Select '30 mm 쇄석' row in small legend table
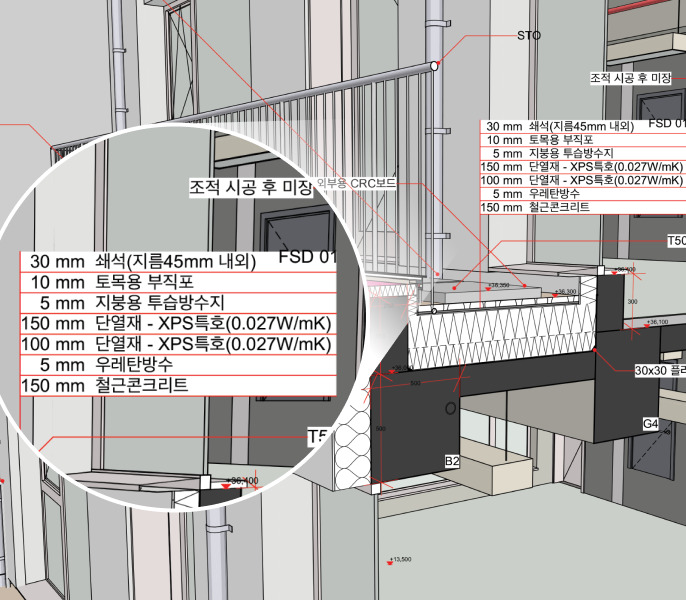The height and width of the screenshot is (600, 686). click(x=583, y=126)
